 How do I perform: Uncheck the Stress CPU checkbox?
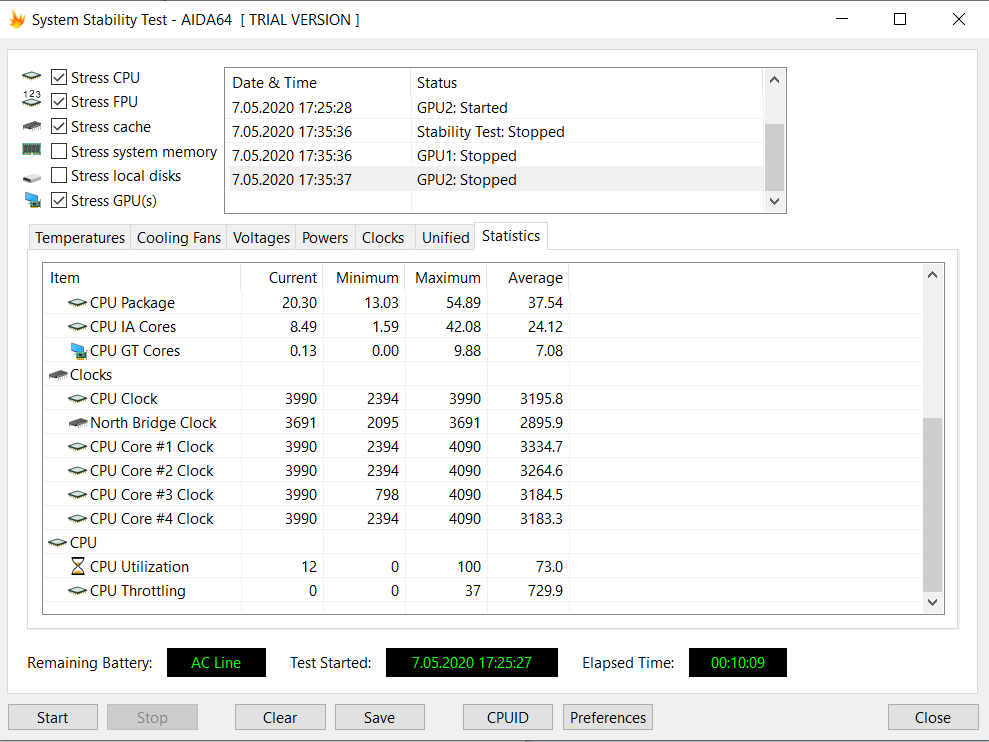[x=59, y=77]
